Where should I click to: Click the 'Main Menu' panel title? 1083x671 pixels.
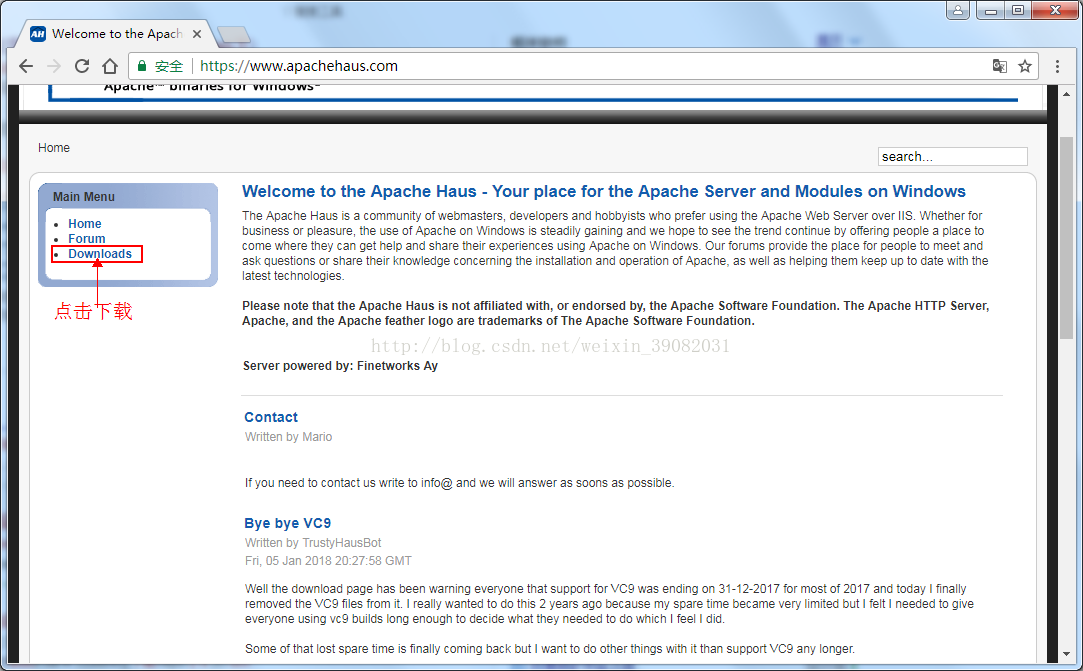(84, 197)
